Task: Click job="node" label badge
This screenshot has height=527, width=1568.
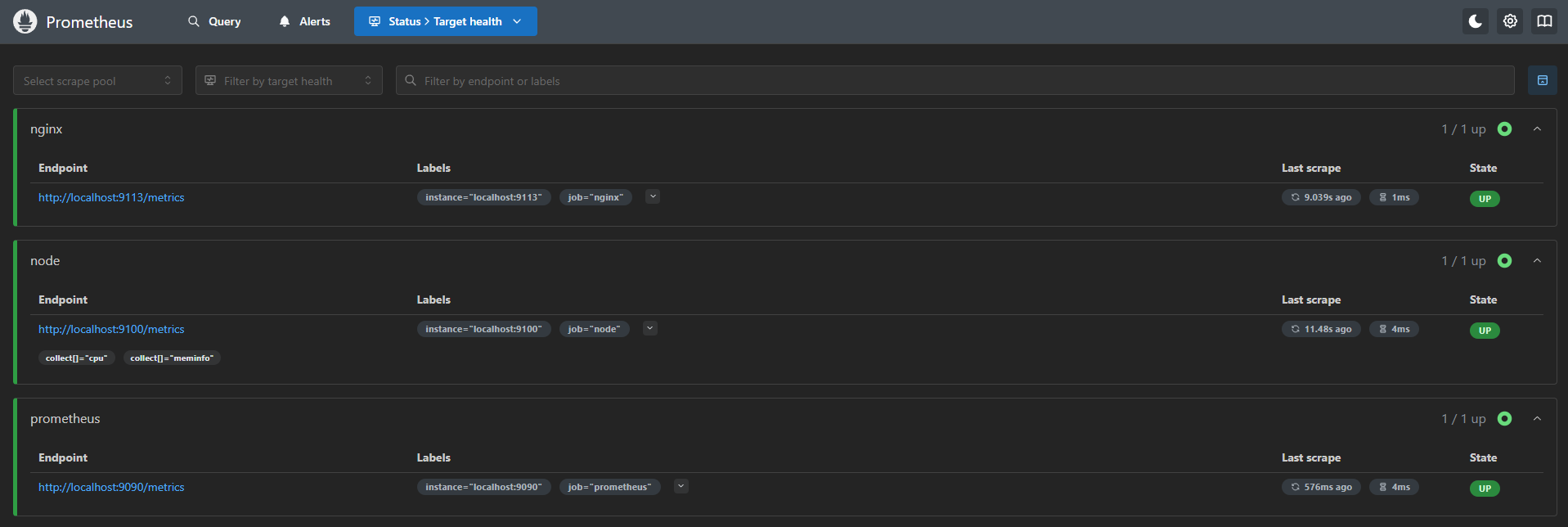Action: pos(595,329)
